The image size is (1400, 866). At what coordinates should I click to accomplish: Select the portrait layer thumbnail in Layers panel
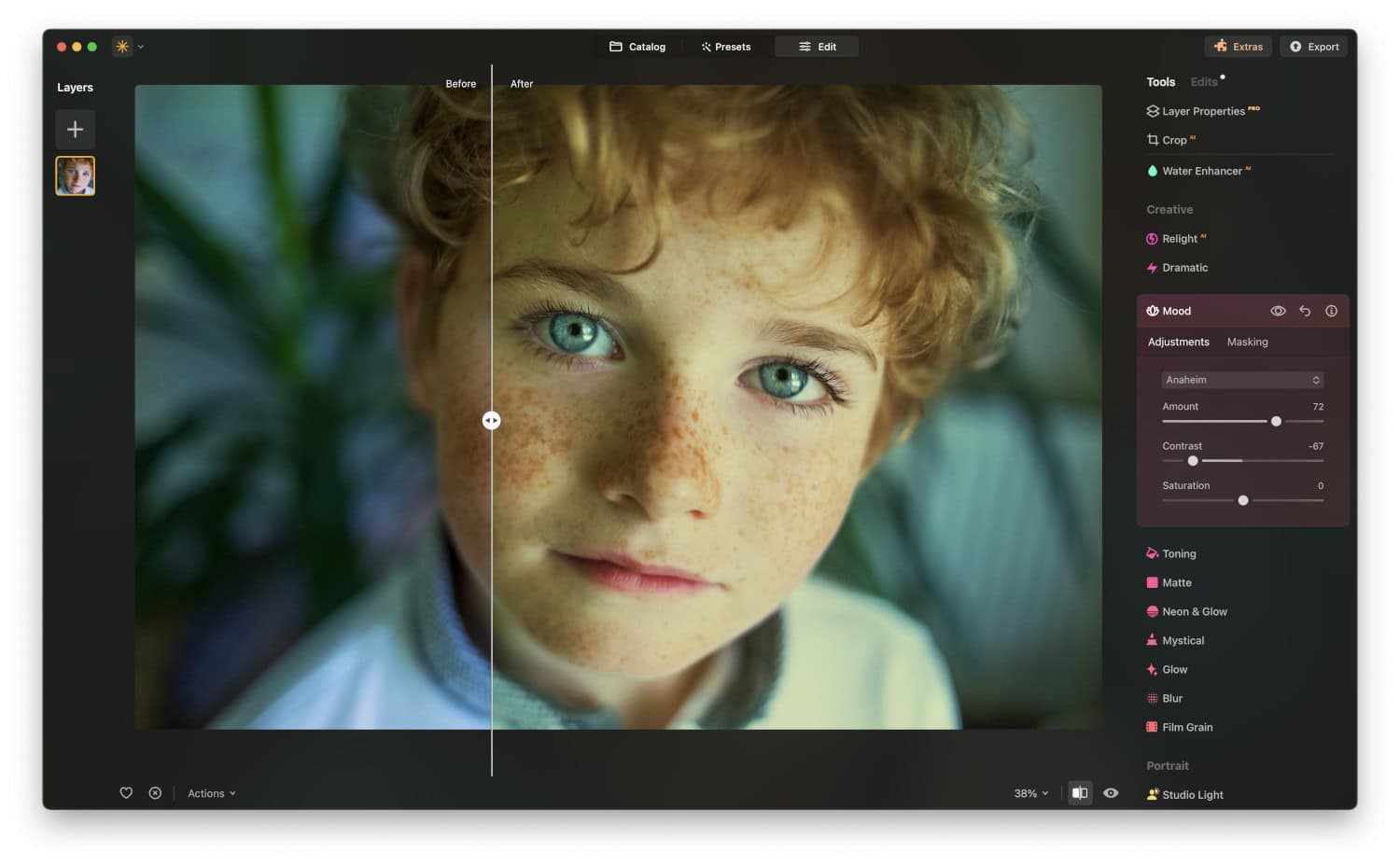pos(75,175)
